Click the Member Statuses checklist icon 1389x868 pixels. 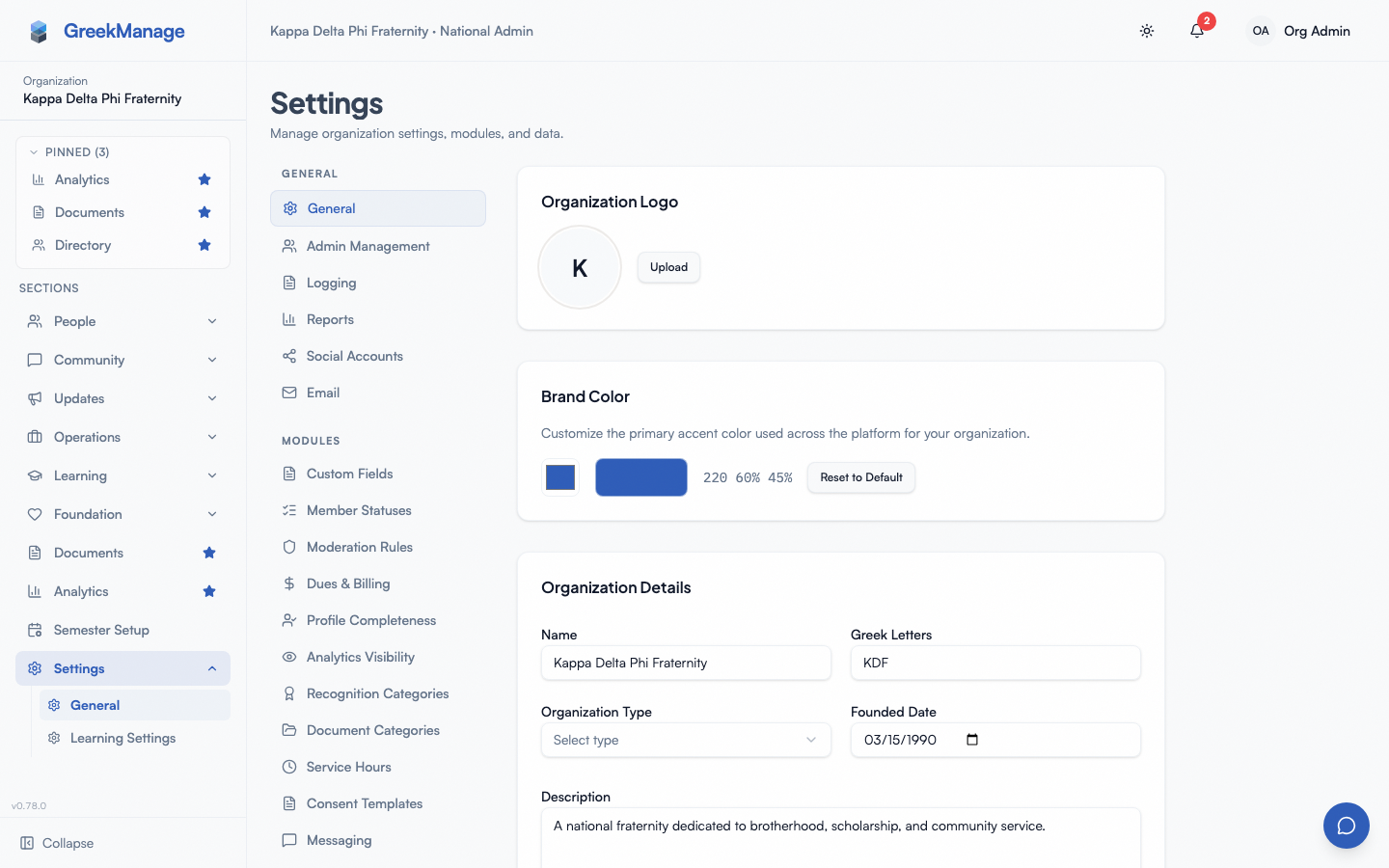[x=289, y=510]
